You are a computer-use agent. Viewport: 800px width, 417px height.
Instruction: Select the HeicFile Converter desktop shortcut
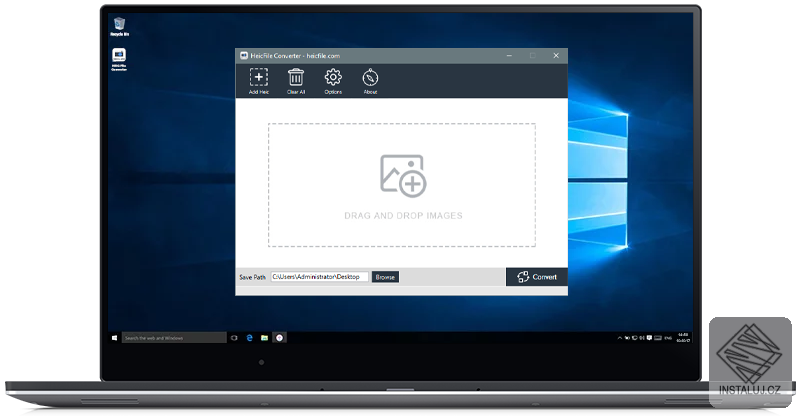(x=119, y=60)
